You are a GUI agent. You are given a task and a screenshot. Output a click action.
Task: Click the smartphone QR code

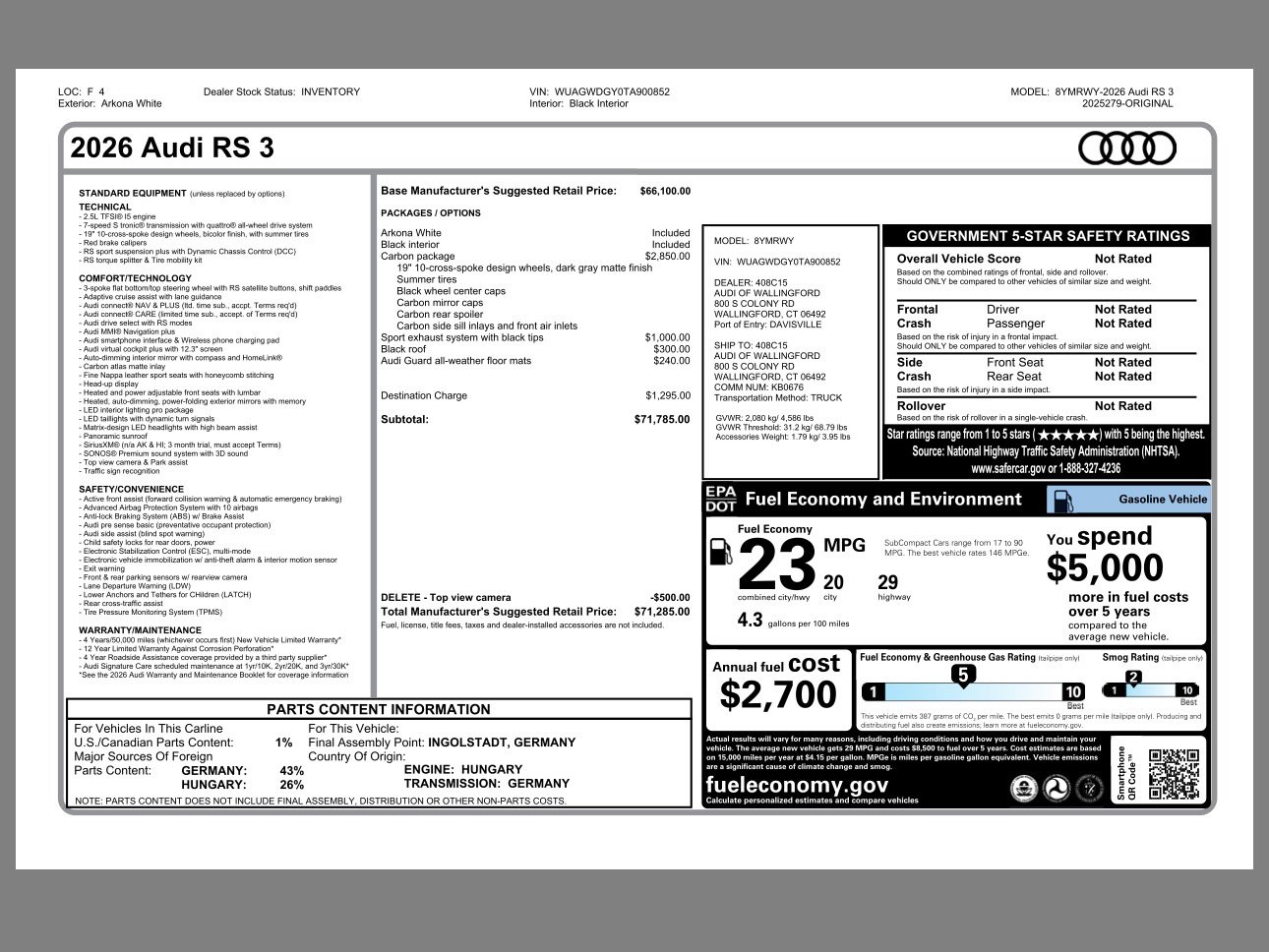point(1174,775)
